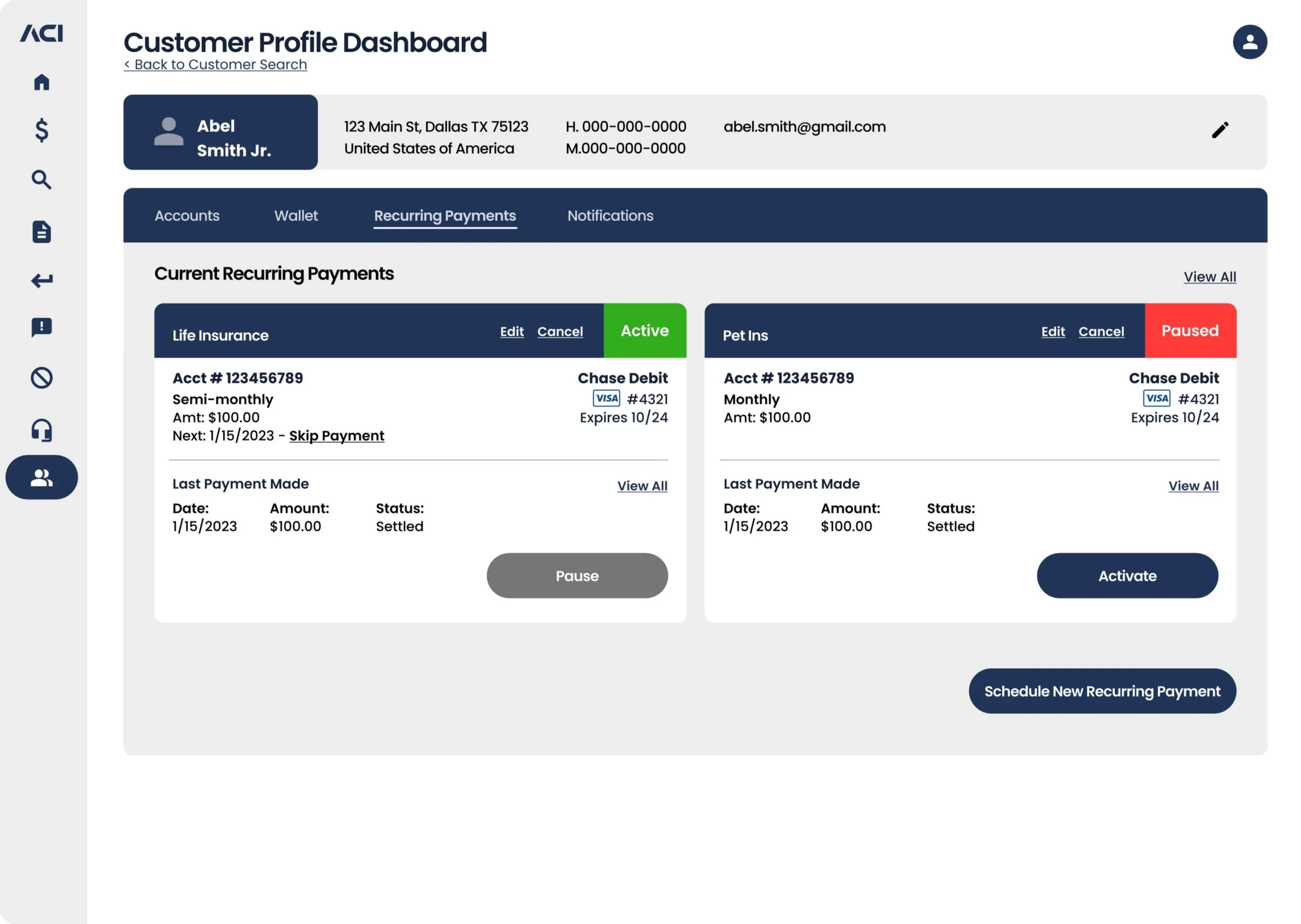Click the blocked circle sidebar icon

(41, 378)
